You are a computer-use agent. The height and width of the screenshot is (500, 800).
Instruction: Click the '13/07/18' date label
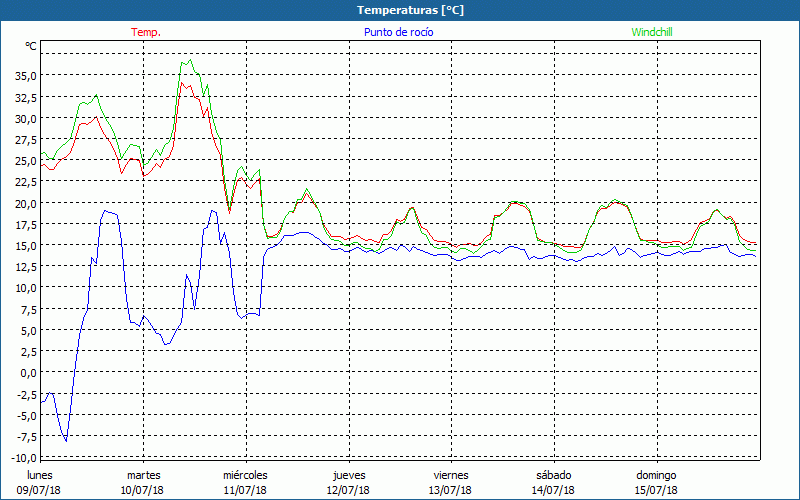pos(451,491)
